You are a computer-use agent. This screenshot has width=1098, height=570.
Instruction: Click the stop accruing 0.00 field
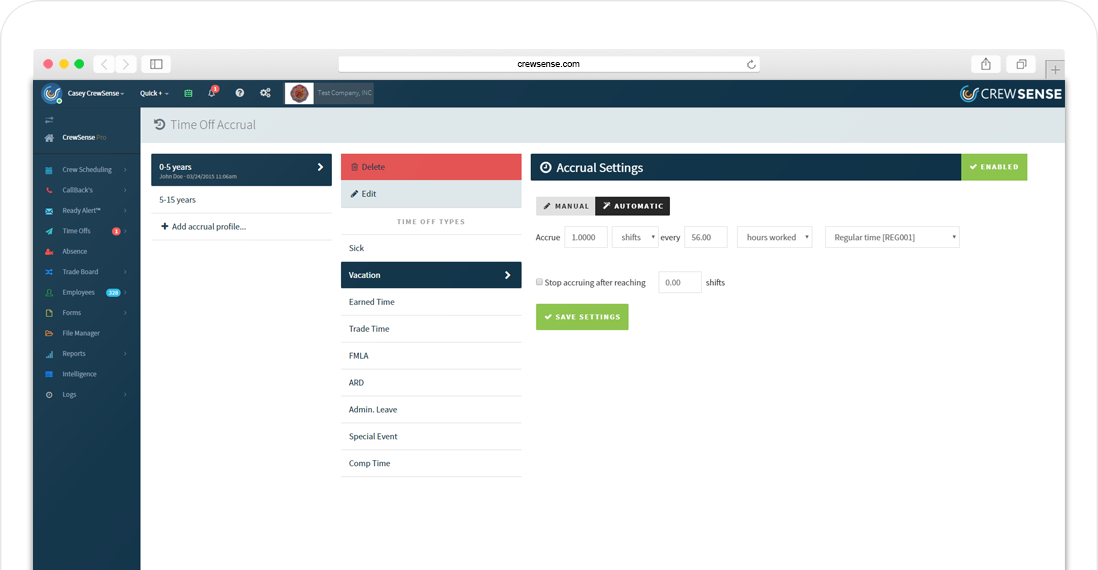coord(679,282)
